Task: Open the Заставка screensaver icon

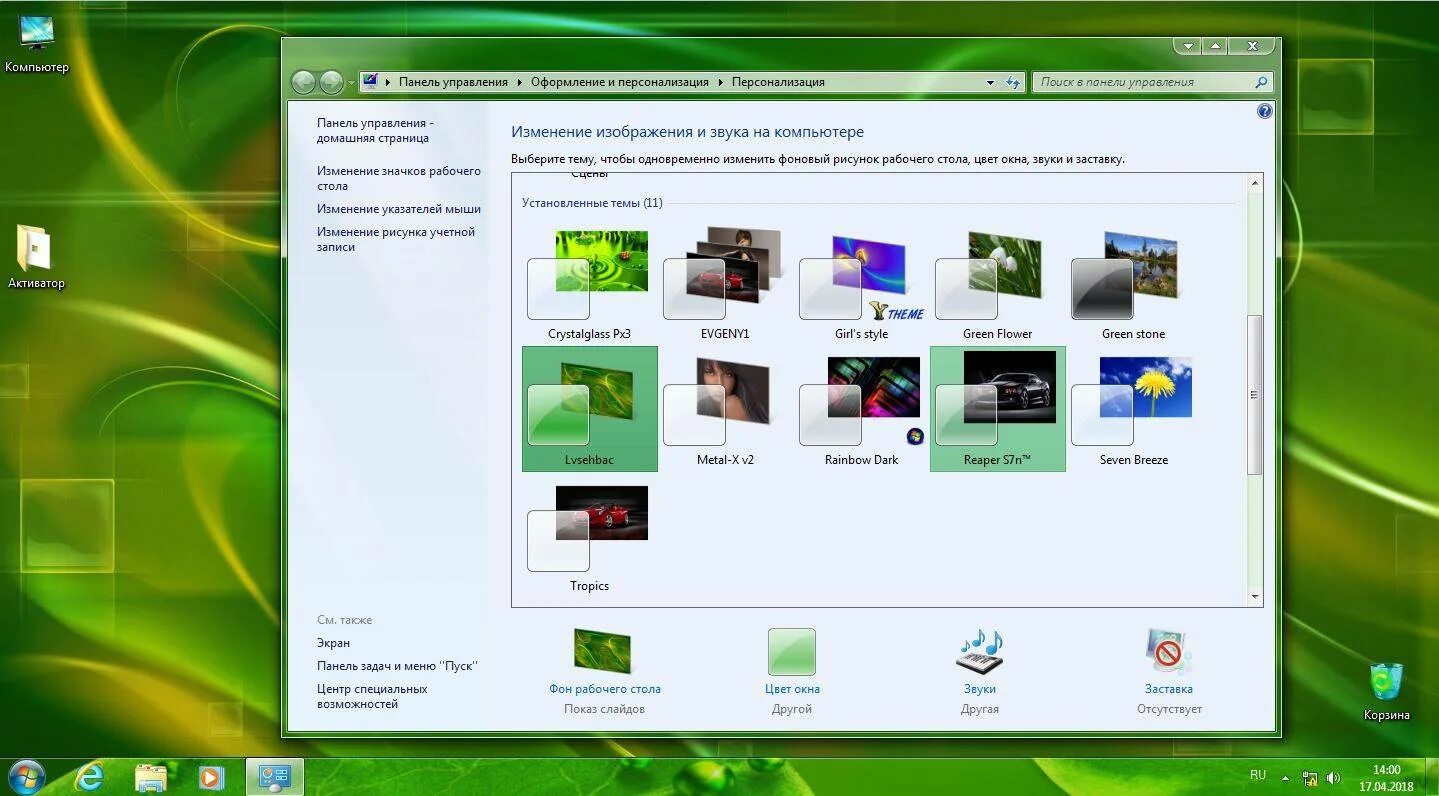Action: coord(1168,652)
